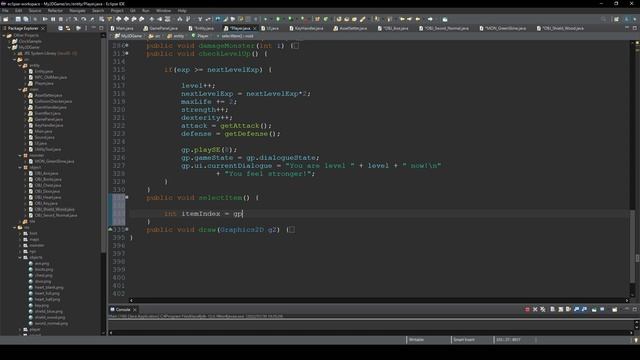
Task: Open the Refactor menu
Action: click(56, 11)
